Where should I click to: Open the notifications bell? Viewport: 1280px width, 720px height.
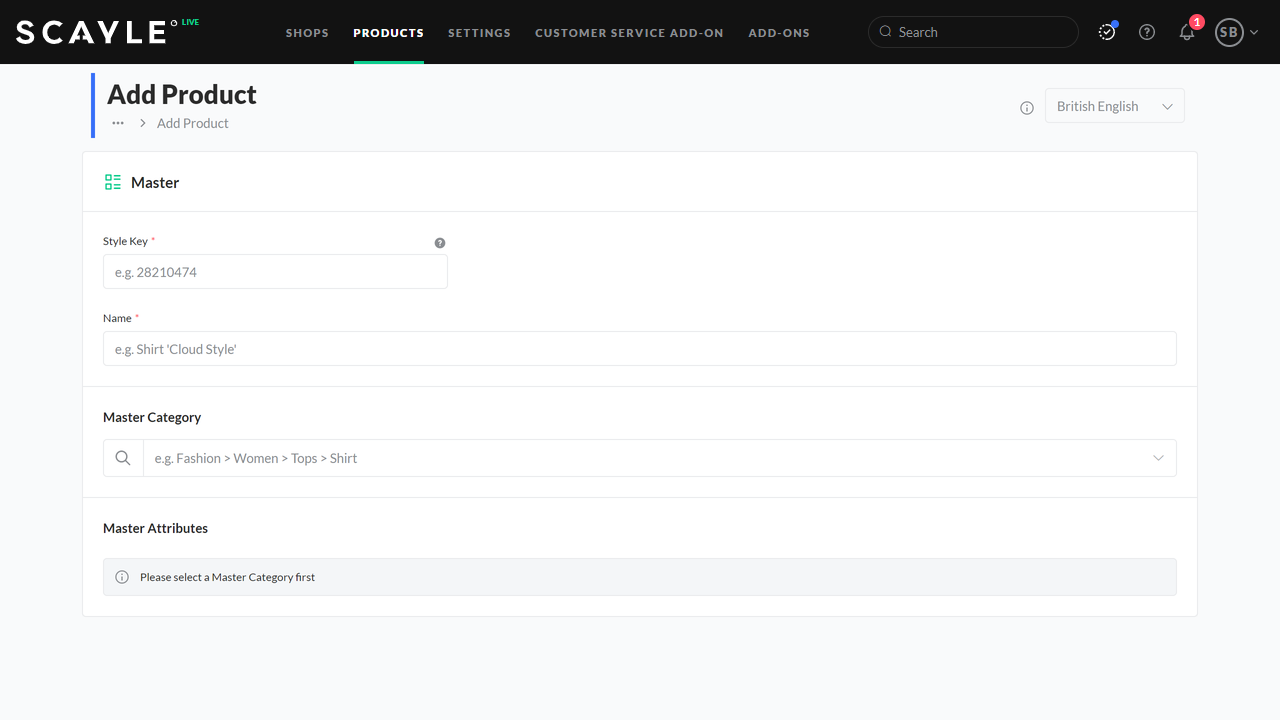pos(1187,32)
